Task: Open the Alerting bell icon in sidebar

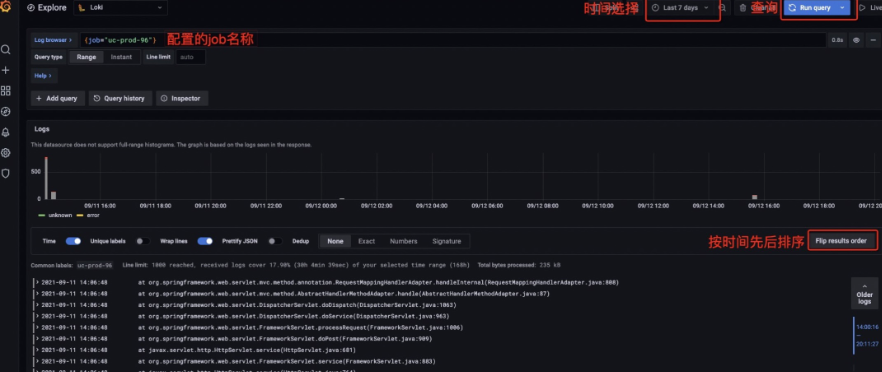Action: point(6,132)
